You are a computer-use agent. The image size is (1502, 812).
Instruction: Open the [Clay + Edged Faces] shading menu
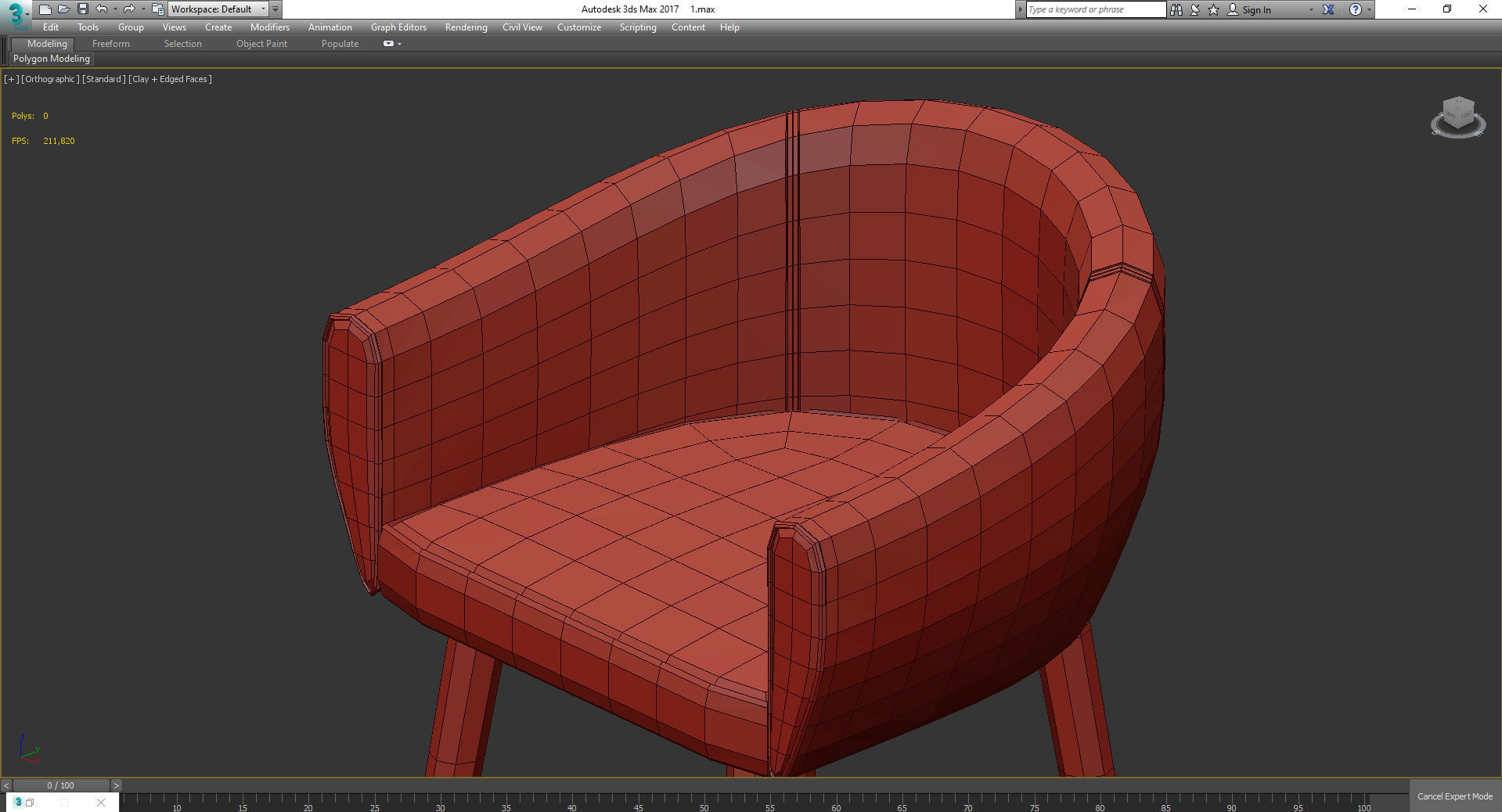click(170, 79)
